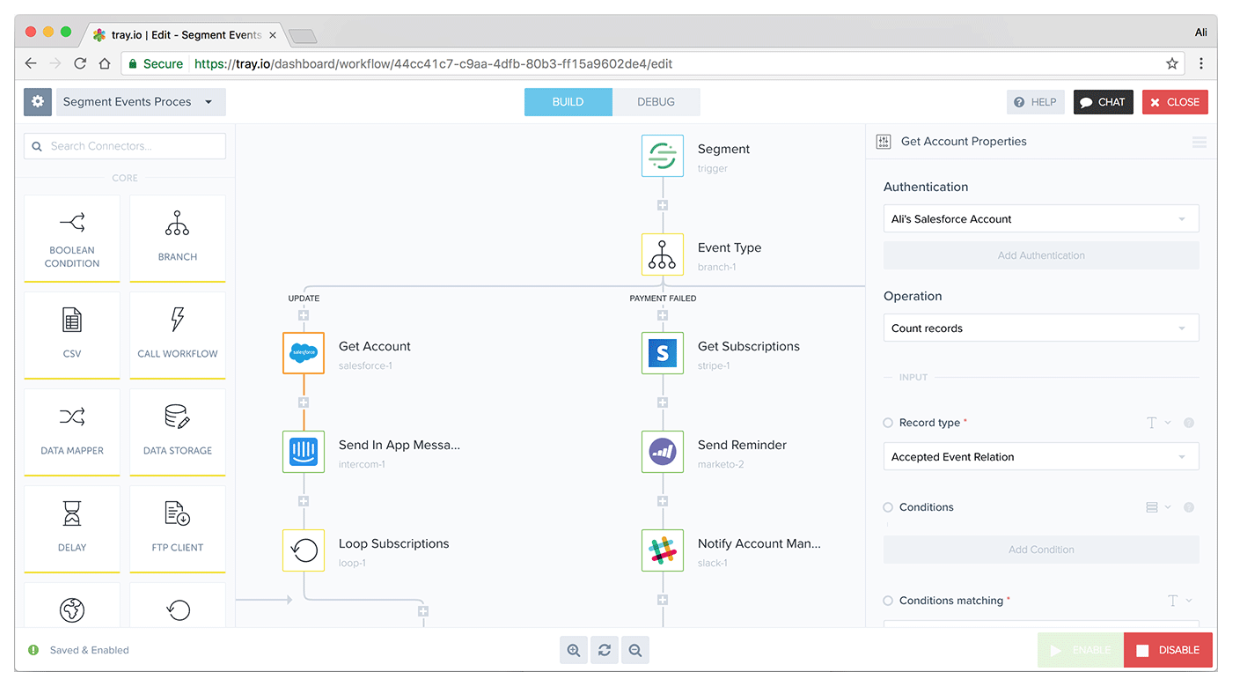Click the Segment trigger node icon
The image size is (1237, 682).
pos(662,156)
